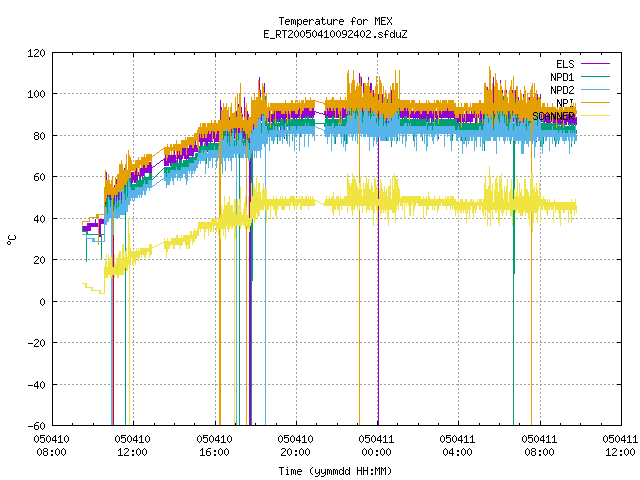Click the y-axis value 60
This screenshot has height=480, width=640.
click(39, 177)
